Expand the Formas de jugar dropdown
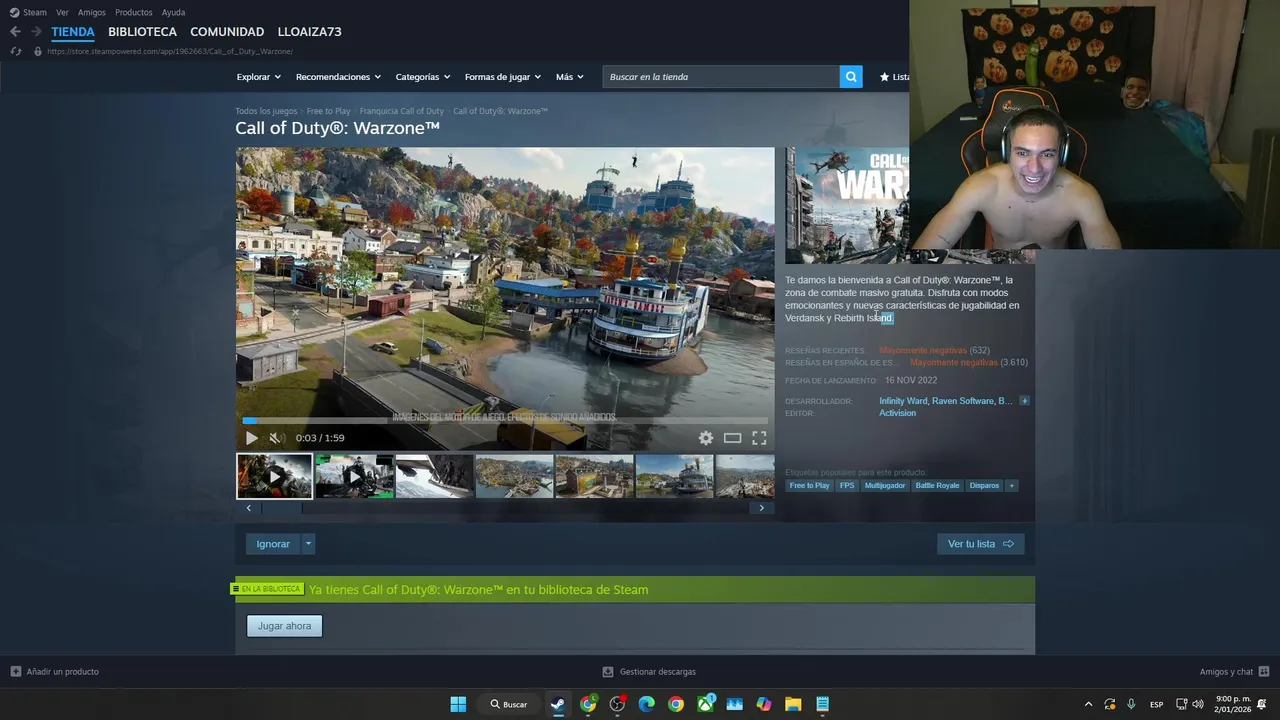The image size is (1280, 720). 502,77
